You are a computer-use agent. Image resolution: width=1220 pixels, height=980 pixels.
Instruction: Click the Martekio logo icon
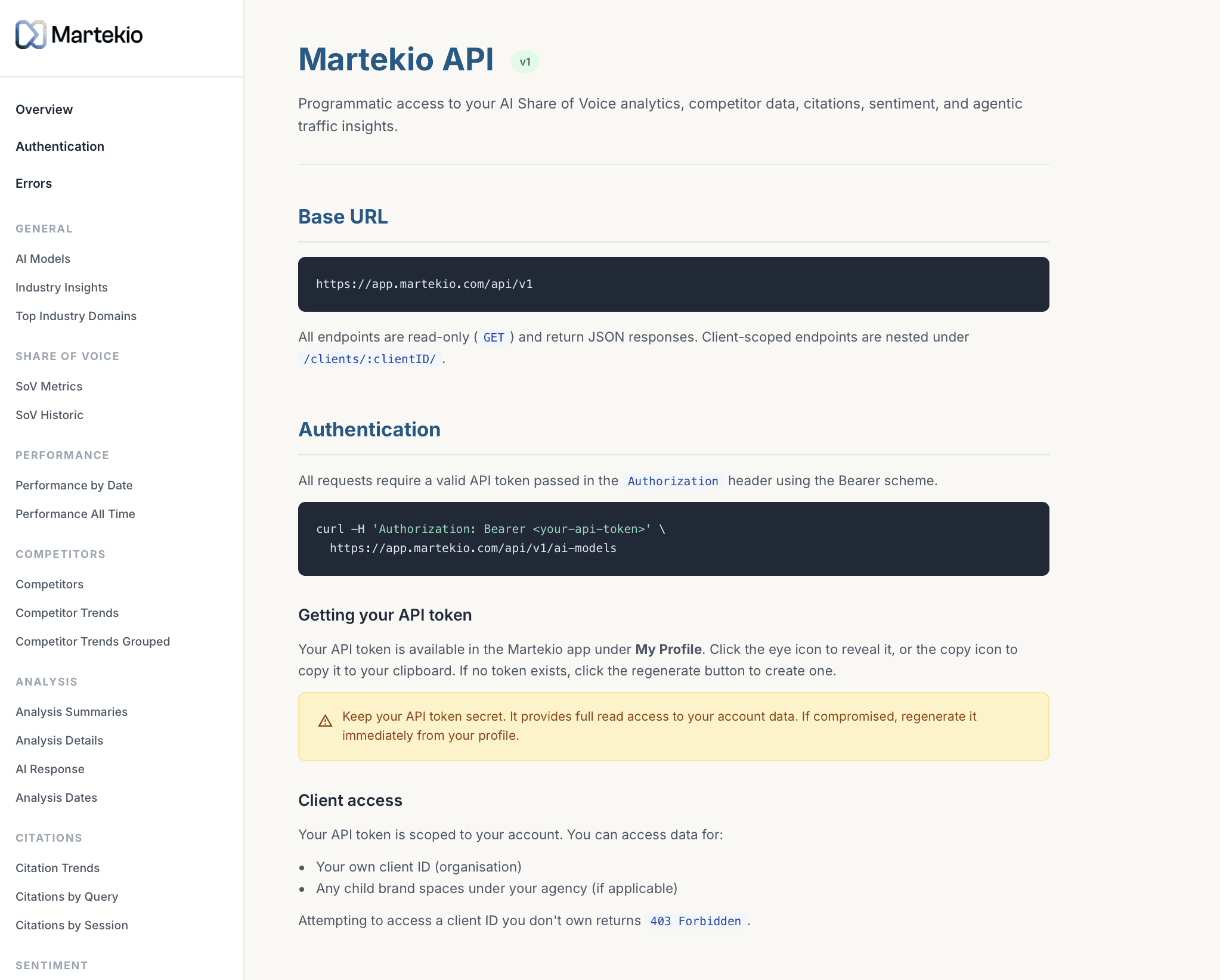click(30, 35)
